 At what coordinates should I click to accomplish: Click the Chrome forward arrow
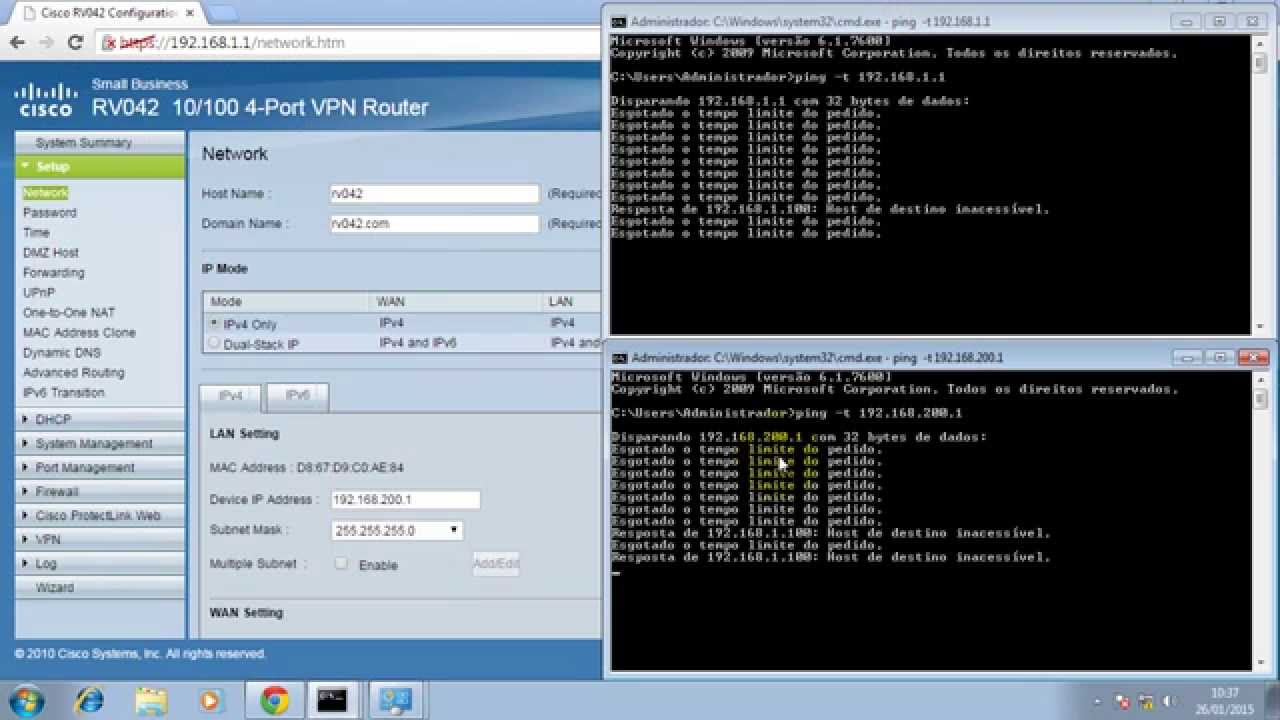click(x=46, y=43)
